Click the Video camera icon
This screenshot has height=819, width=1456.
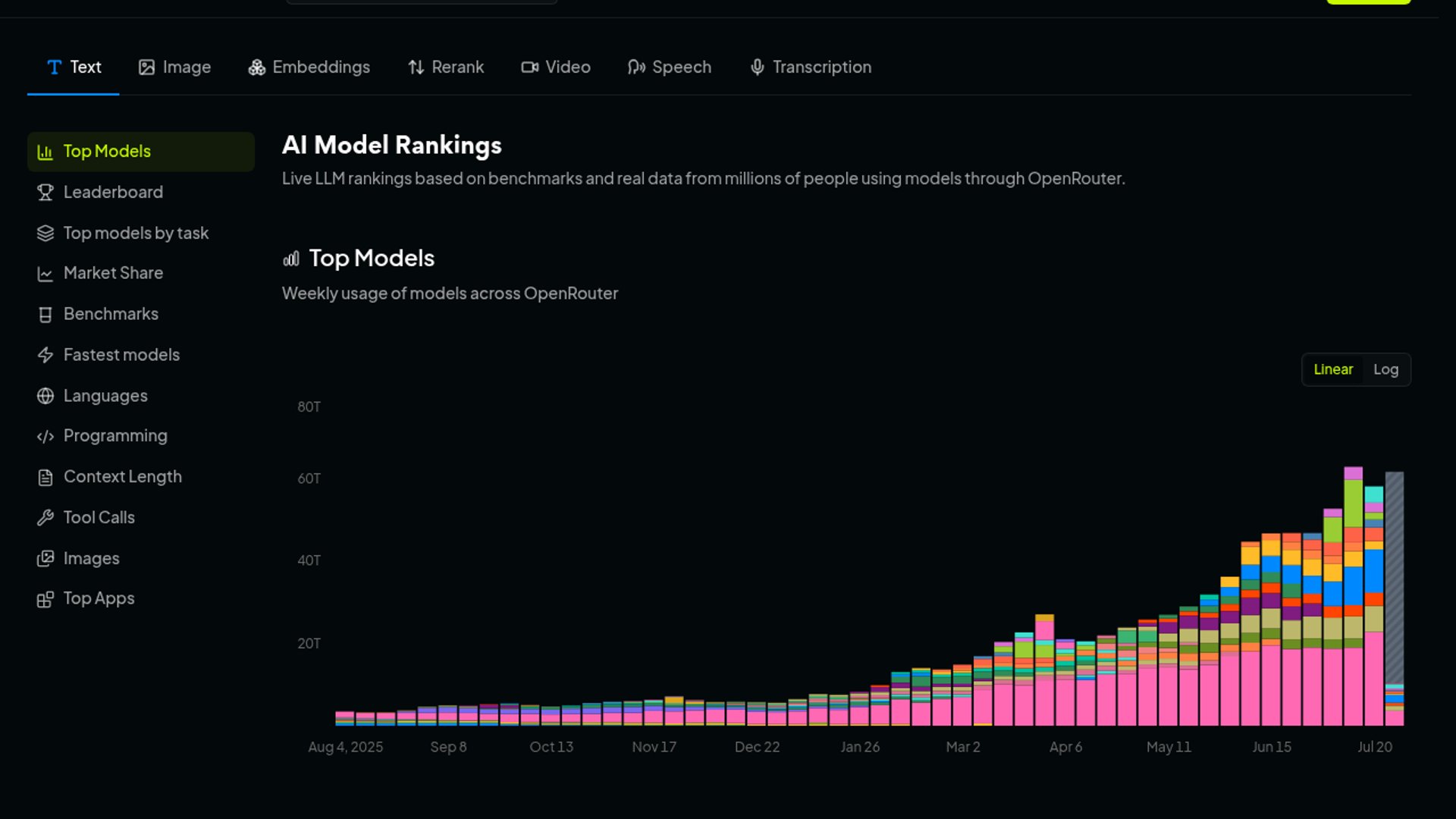click(x=529, y=67)
